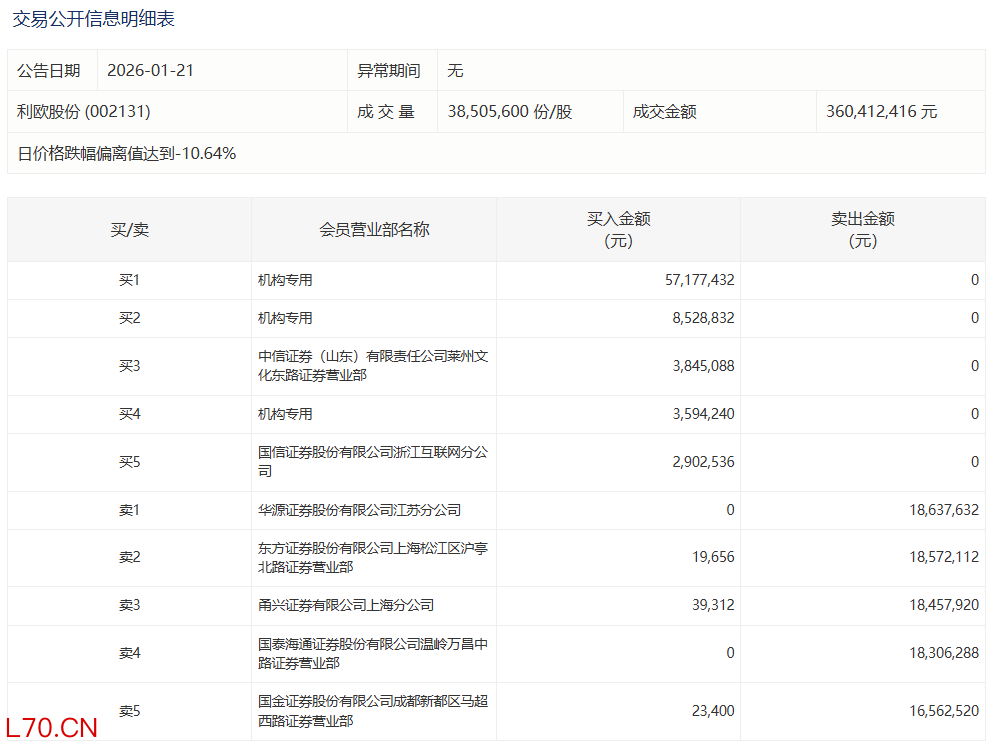990x748 pixels.
Task: Click the 卖出金额 column header
Action: click(x=862, y=230)
